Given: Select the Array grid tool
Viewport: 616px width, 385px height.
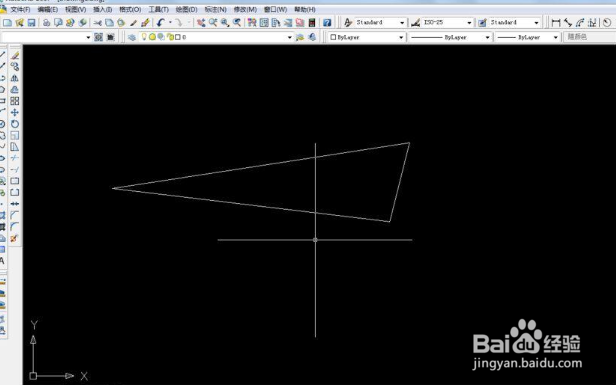Looking at the screenshot, I should [15, 101].
